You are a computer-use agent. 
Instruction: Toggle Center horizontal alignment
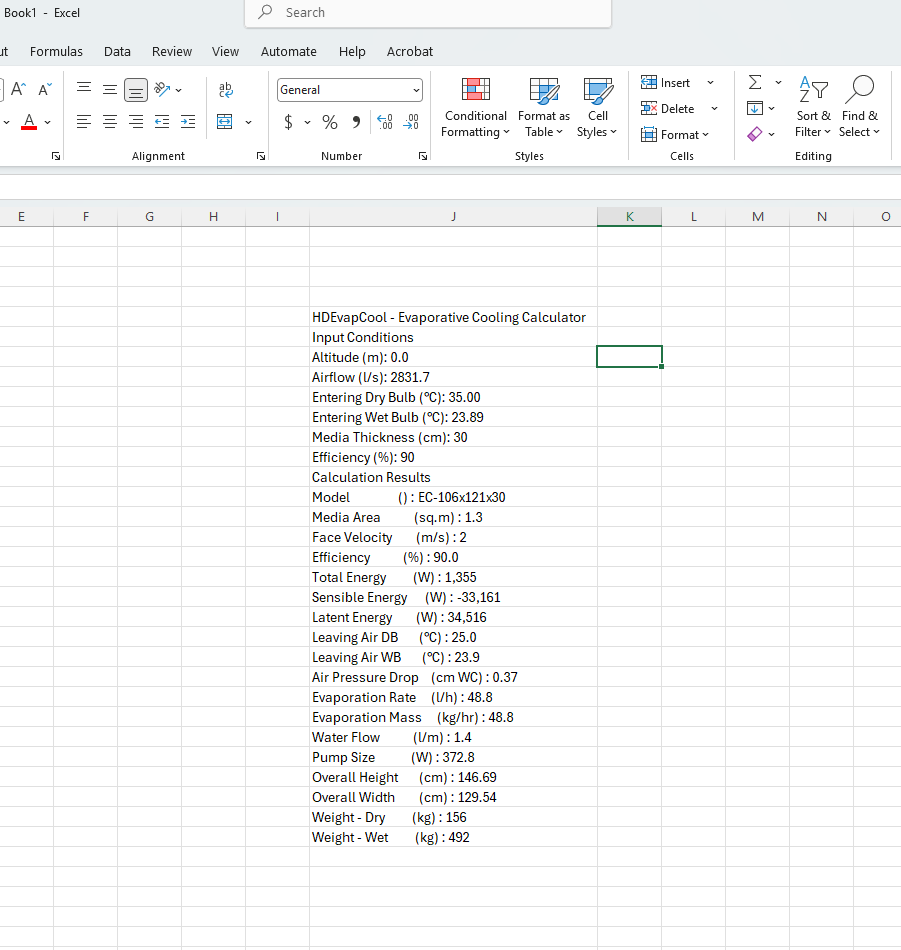point(110,122)
